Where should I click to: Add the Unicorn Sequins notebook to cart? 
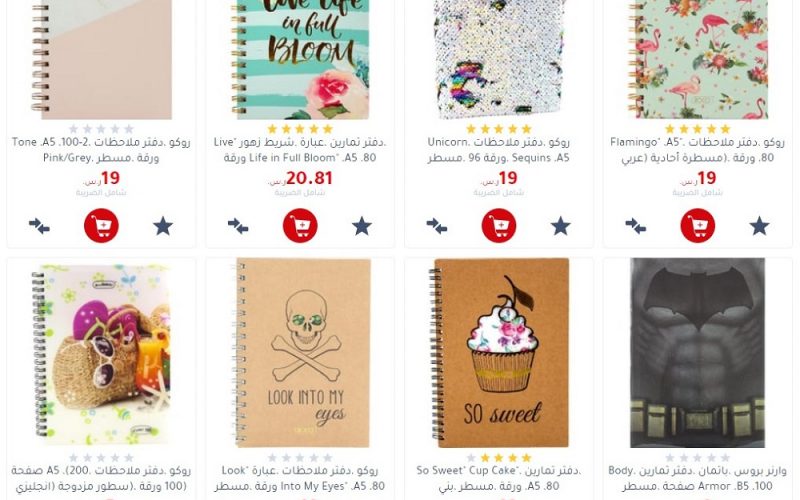(498, 226)
